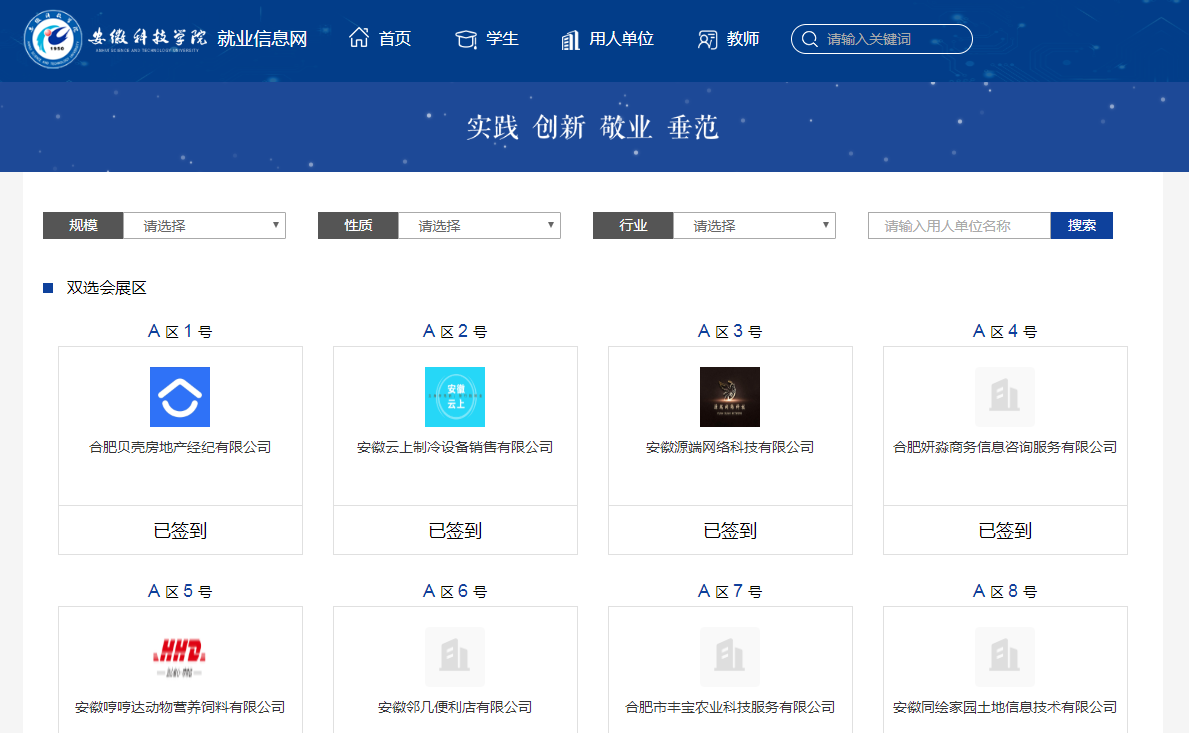This screenshot has width=1189, height=733.
Task: Expand the 性质 dropdown
Action: (x=479, y=226)
